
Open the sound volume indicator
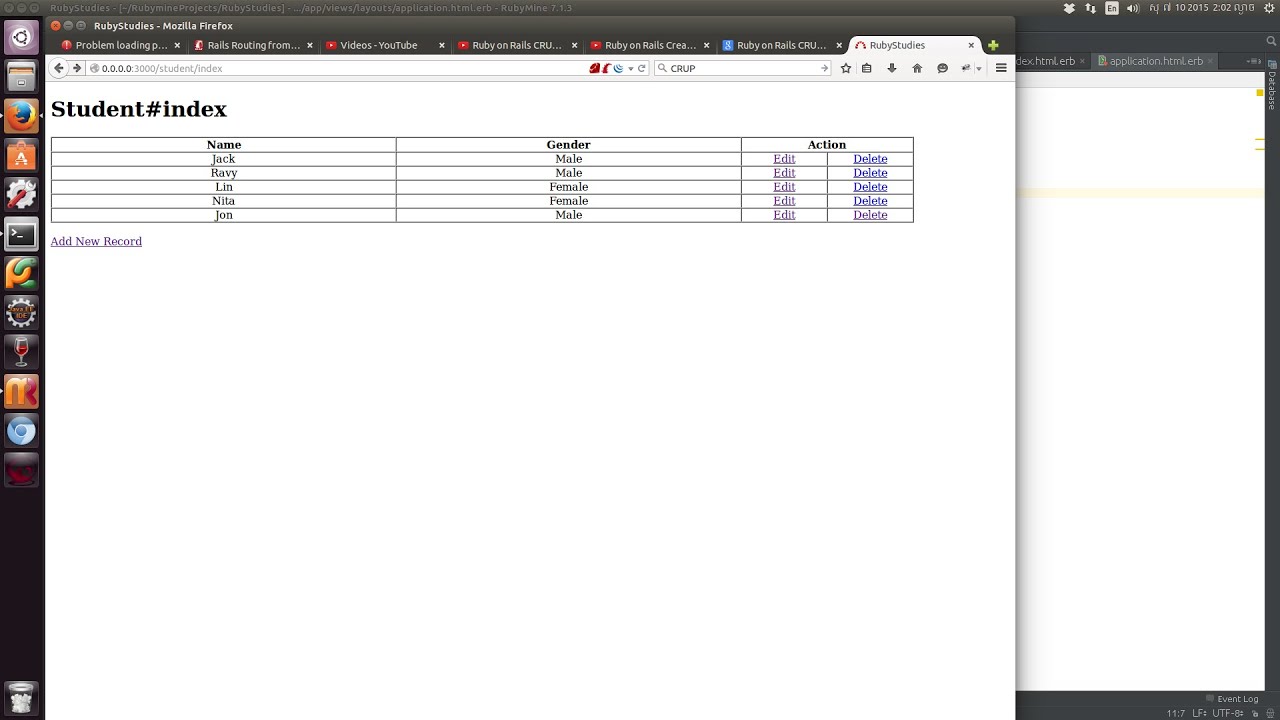pos(1133,8)
